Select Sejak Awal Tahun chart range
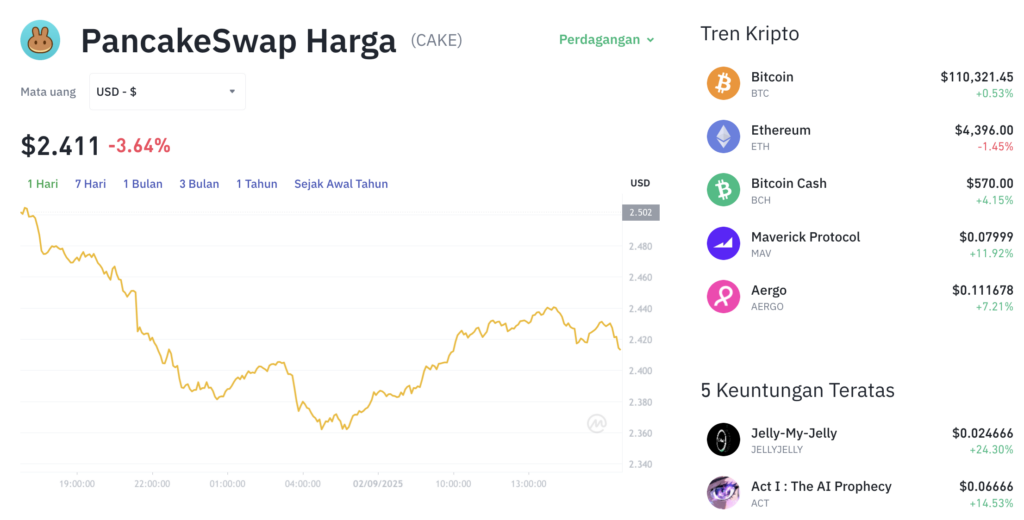Screen dimensions: 1024x520 [x=341, y=184]
